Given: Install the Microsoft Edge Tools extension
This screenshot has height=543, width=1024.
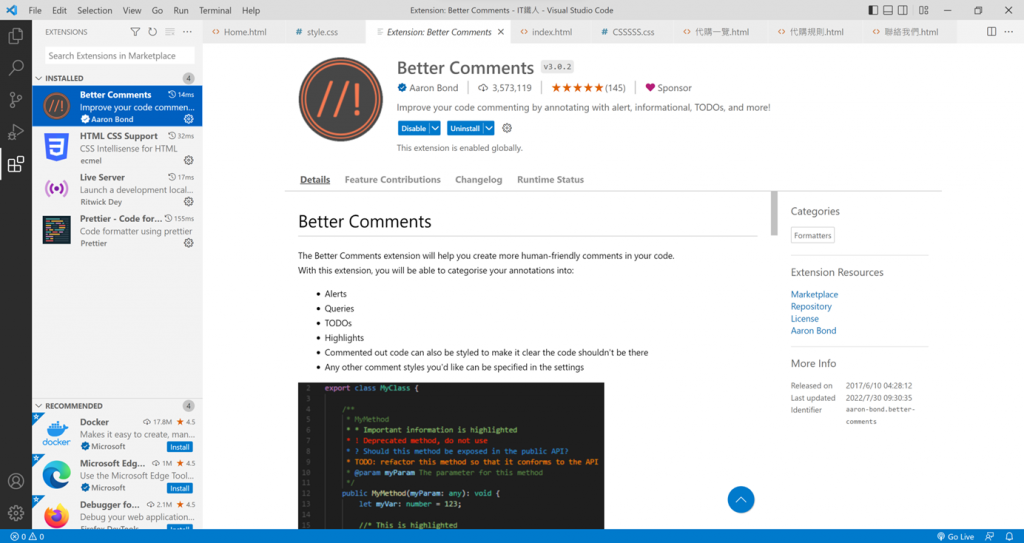Looking at the screenshot, I should point(180,488).
